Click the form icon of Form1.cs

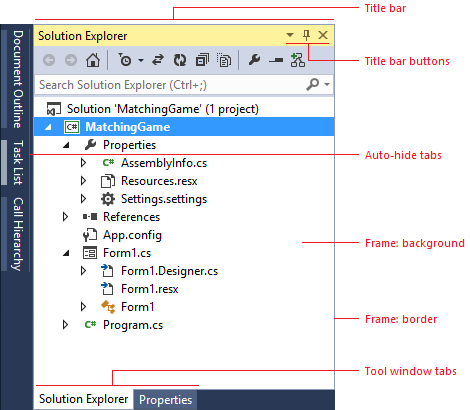90,253
